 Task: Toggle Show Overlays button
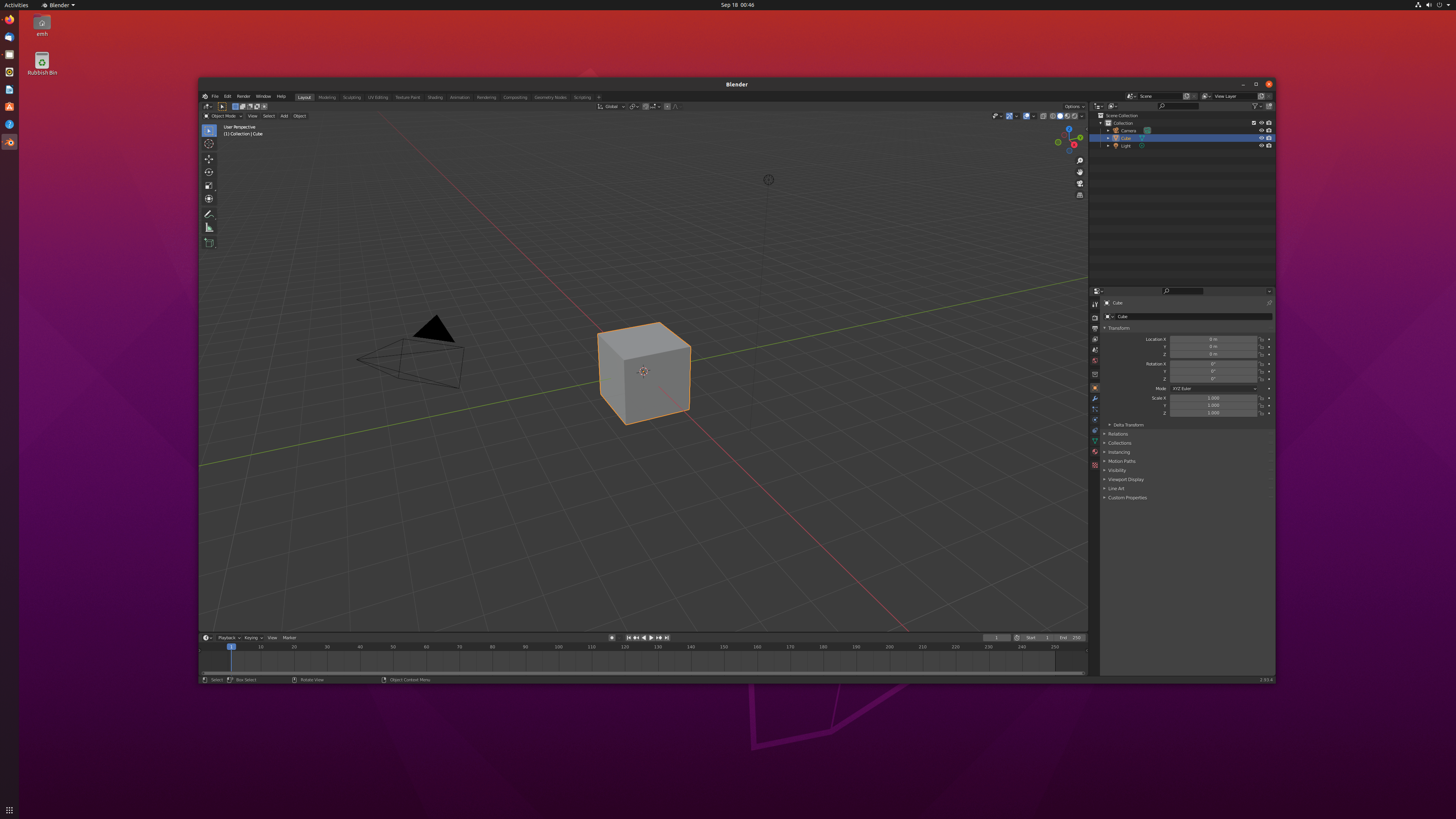[x=1026, y=116]
